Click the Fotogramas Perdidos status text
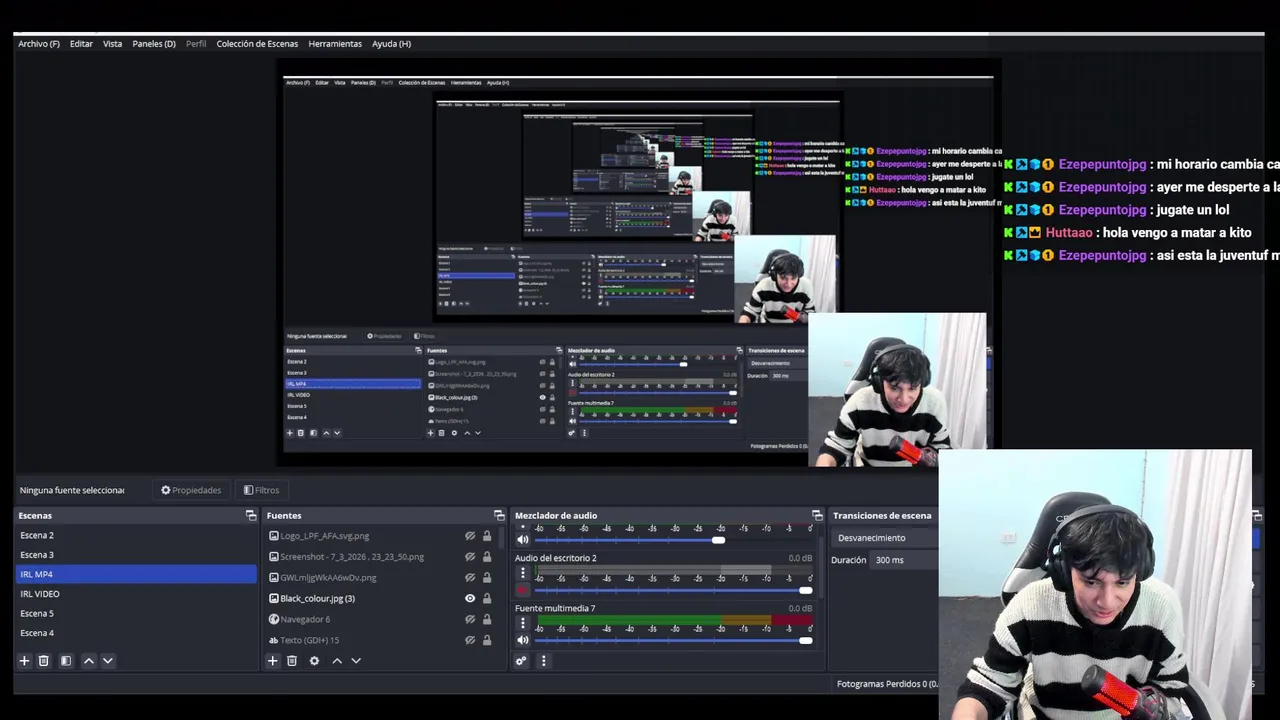This screenshot has height=720, width=1280. coord(887,684)
